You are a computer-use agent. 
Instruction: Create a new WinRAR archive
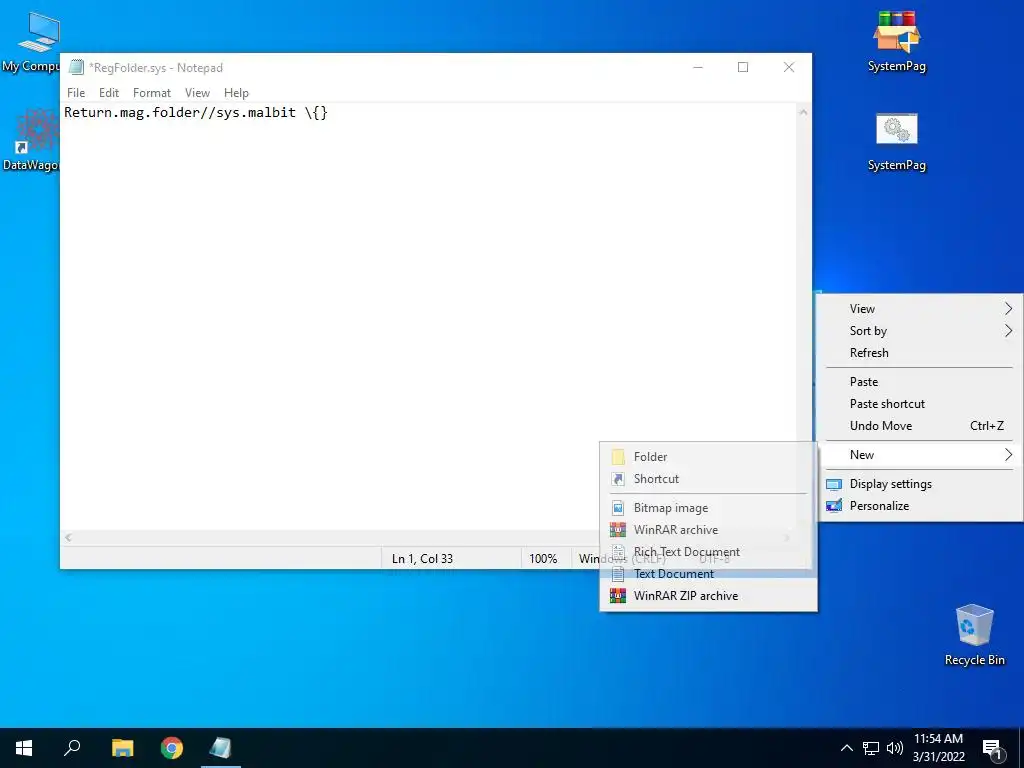(708, 530)
